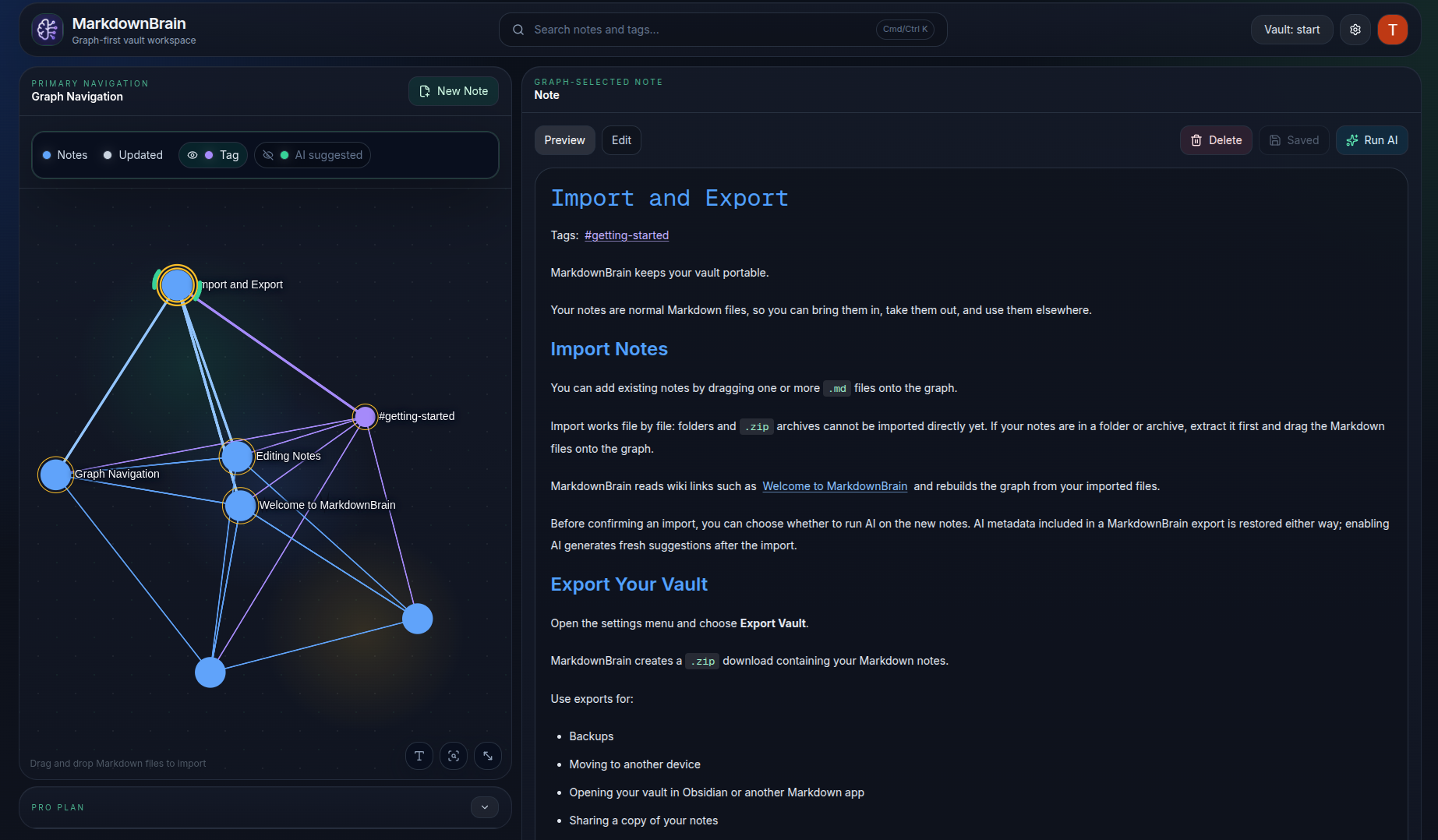Click the Export Your Vault heading
This screenshot has width=1438, height=840.
pyautogui.click(x=629, y=584)
